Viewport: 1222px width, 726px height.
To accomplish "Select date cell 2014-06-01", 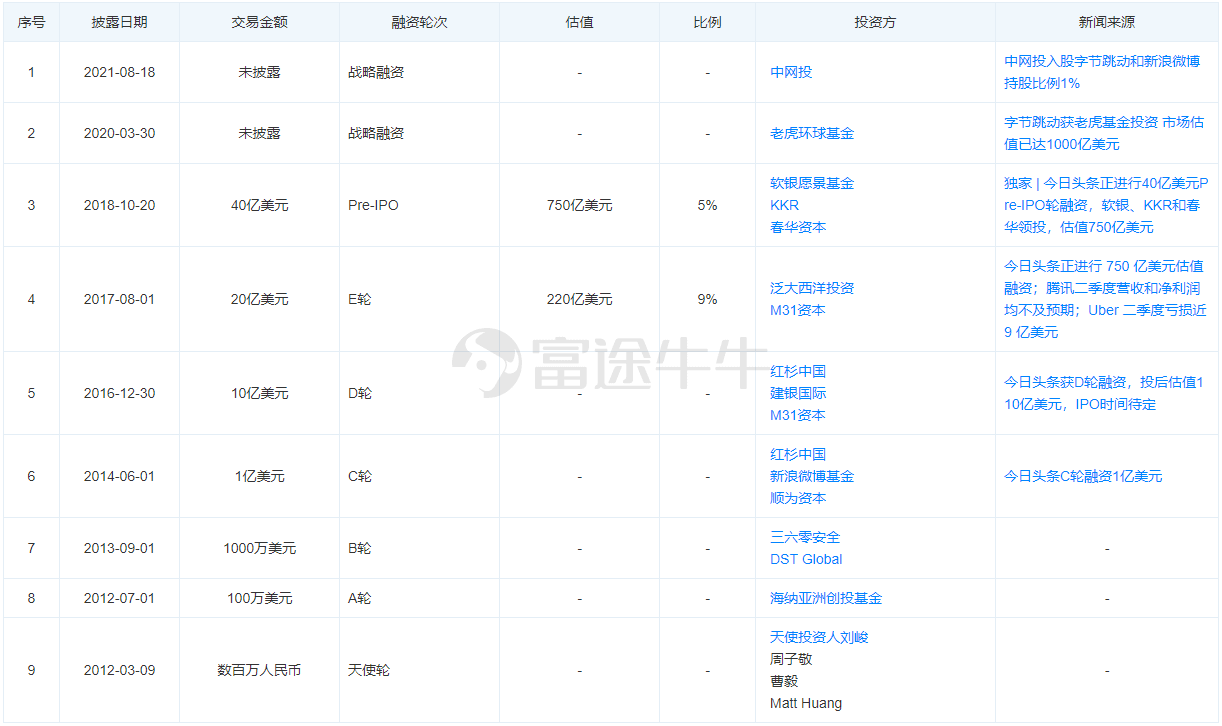I will tap(119, 476).
